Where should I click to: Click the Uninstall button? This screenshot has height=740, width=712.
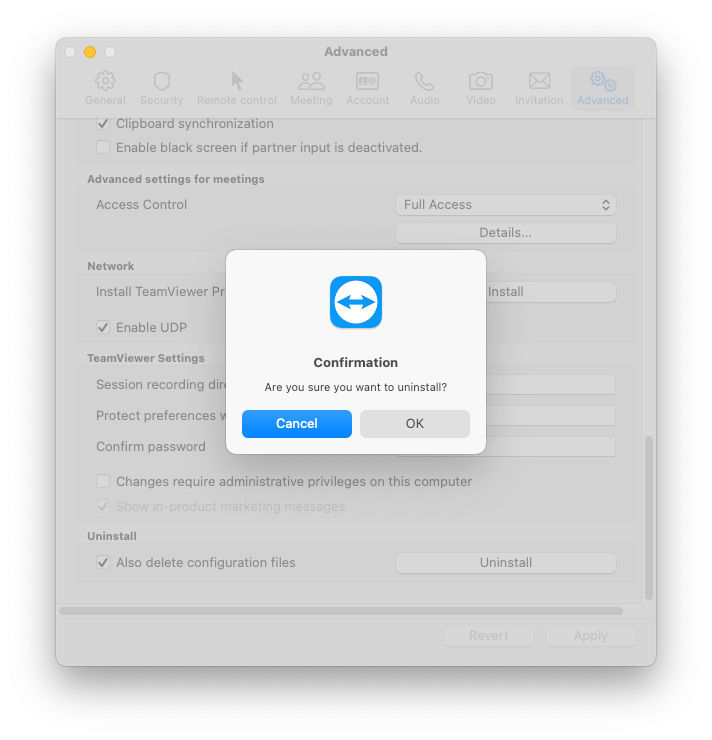506,563
